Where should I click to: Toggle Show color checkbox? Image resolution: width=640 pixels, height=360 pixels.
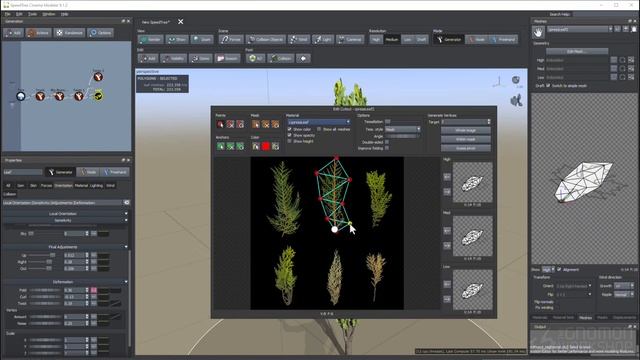coord(289,129)
